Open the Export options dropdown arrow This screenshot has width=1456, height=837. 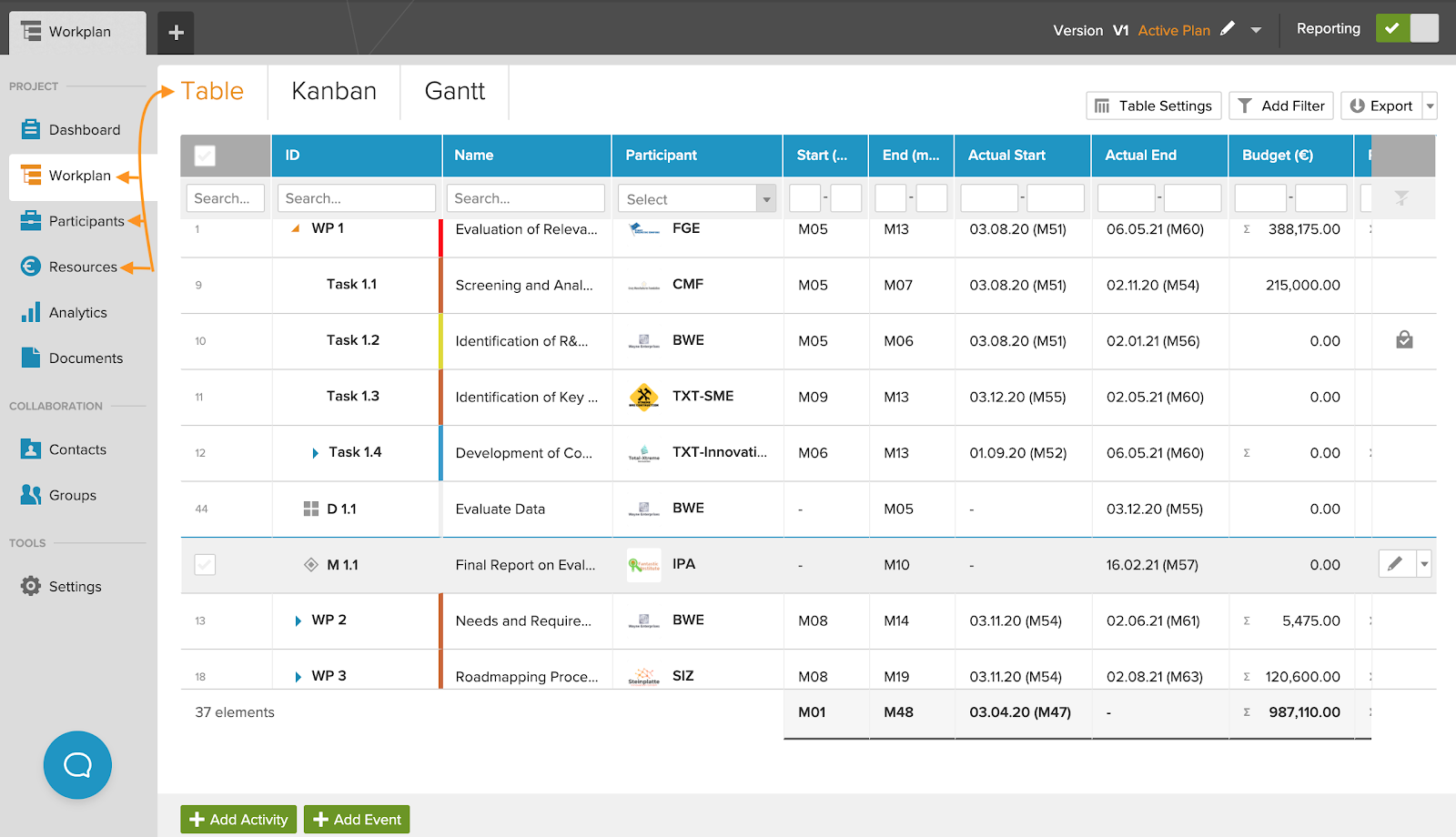pyautogui.click(x=1430, y=106)
